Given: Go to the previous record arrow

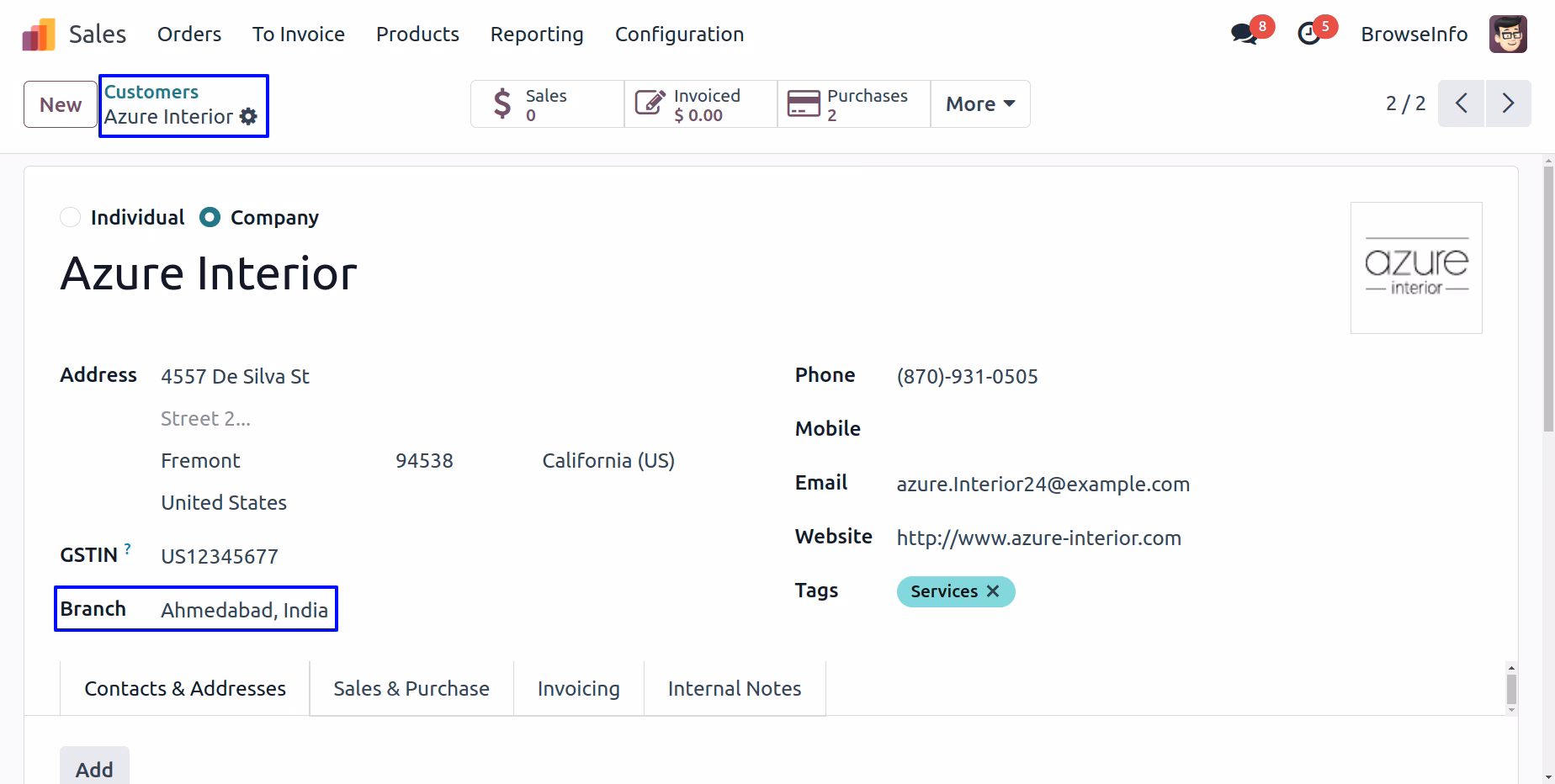Looking at the screenshot, I should [x=1461, y=103].
